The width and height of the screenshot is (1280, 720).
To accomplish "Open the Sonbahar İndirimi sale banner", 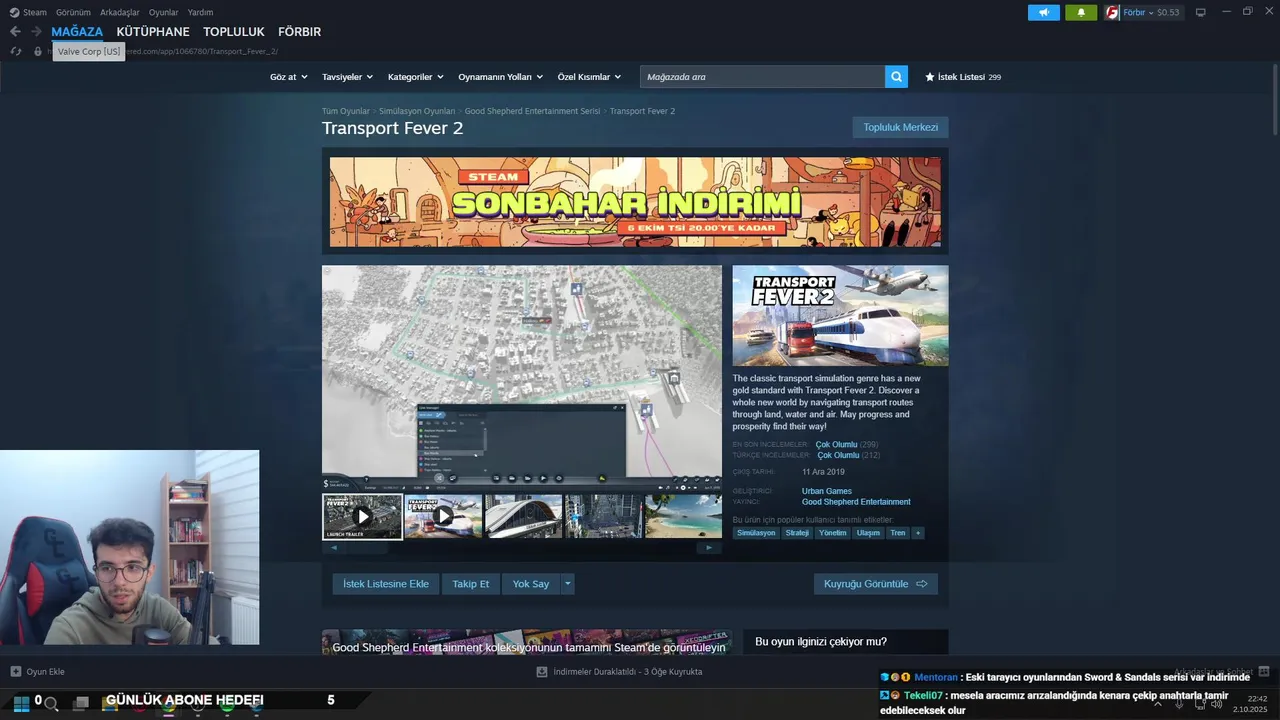I will pyautogui.click(x=635, y=201).
